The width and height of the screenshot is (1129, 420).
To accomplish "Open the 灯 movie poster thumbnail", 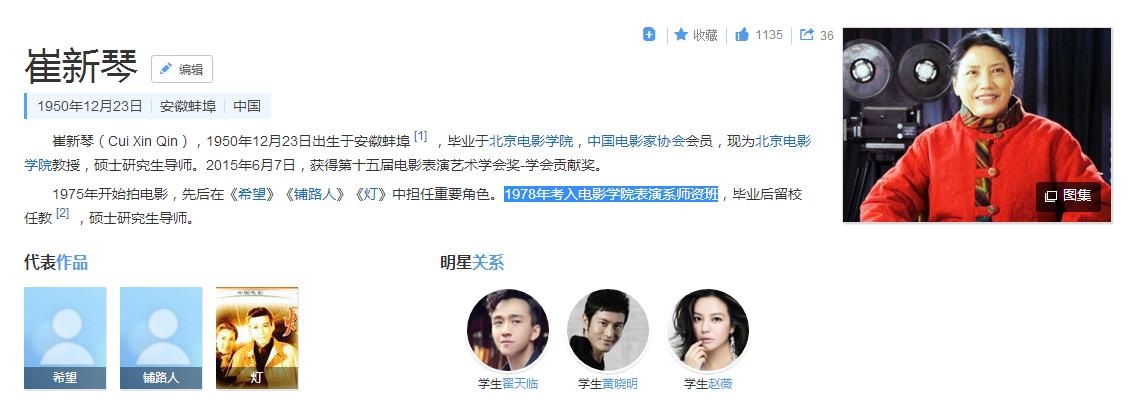I will pyautogui.click(x=257, y=338).
